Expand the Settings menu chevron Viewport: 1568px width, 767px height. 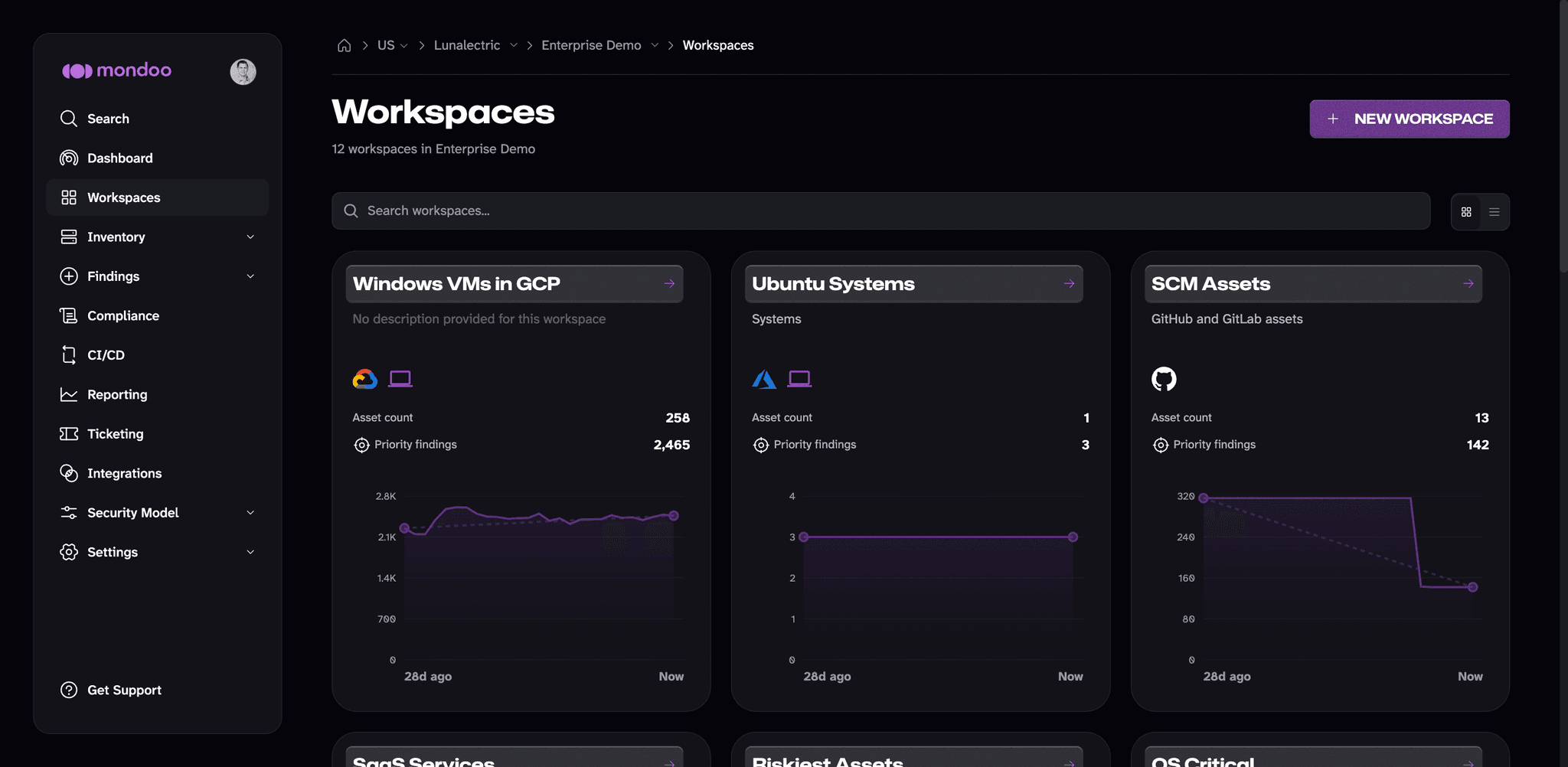click(250, 552)
